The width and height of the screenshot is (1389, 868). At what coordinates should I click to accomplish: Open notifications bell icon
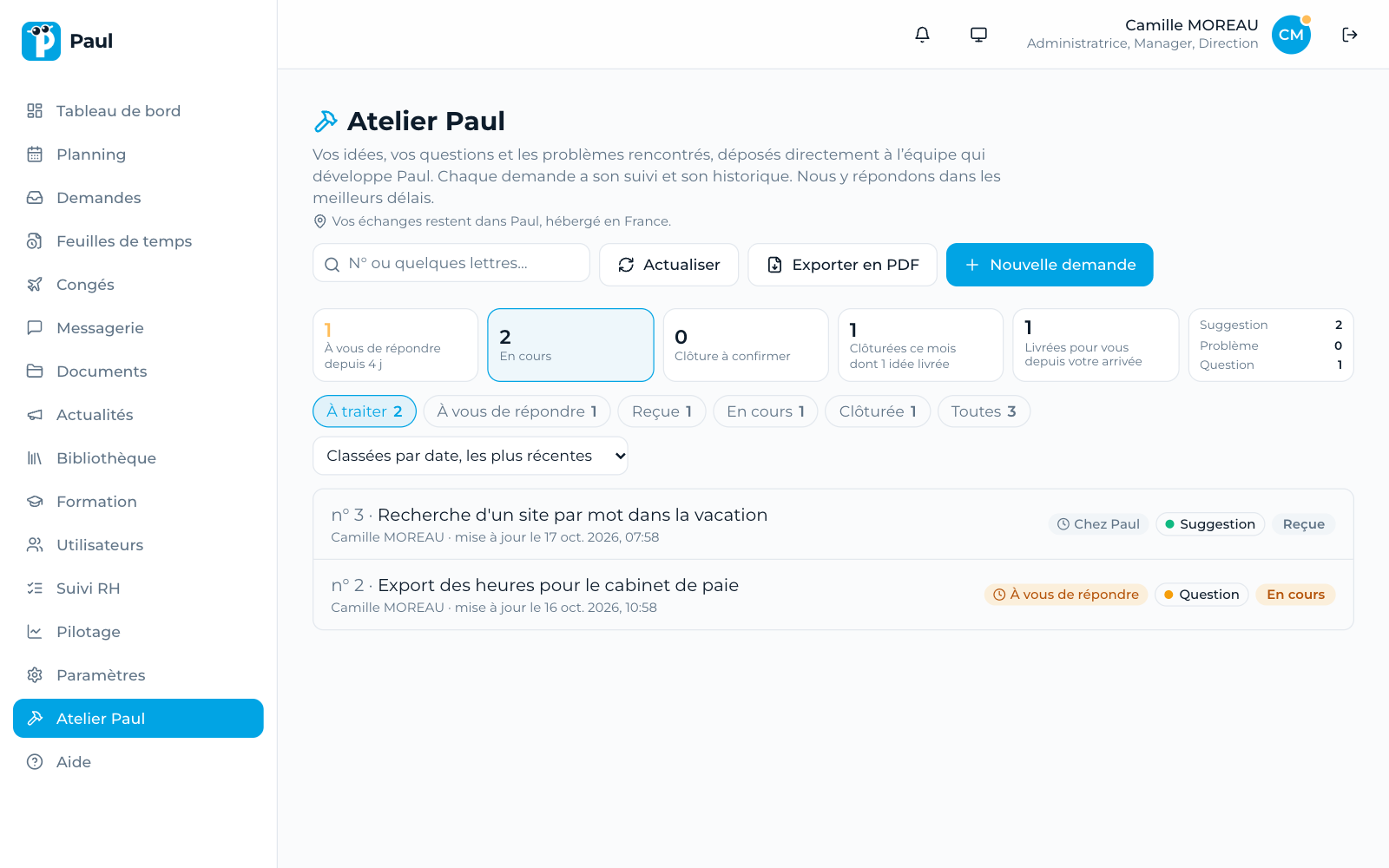click(x=922, y=35)
